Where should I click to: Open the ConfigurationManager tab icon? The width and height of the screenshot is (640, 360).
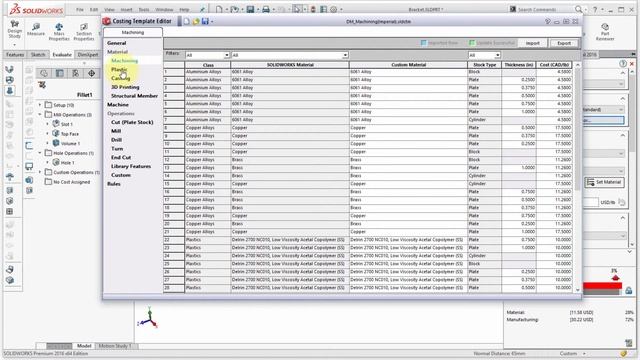point(76,73)
